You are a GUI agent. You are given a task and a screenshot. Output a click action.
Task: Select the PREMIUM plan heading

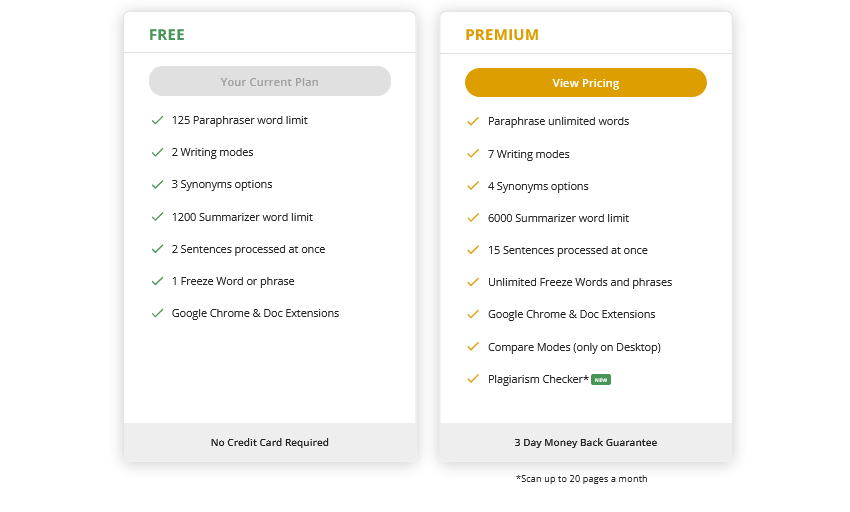(502, 35)
